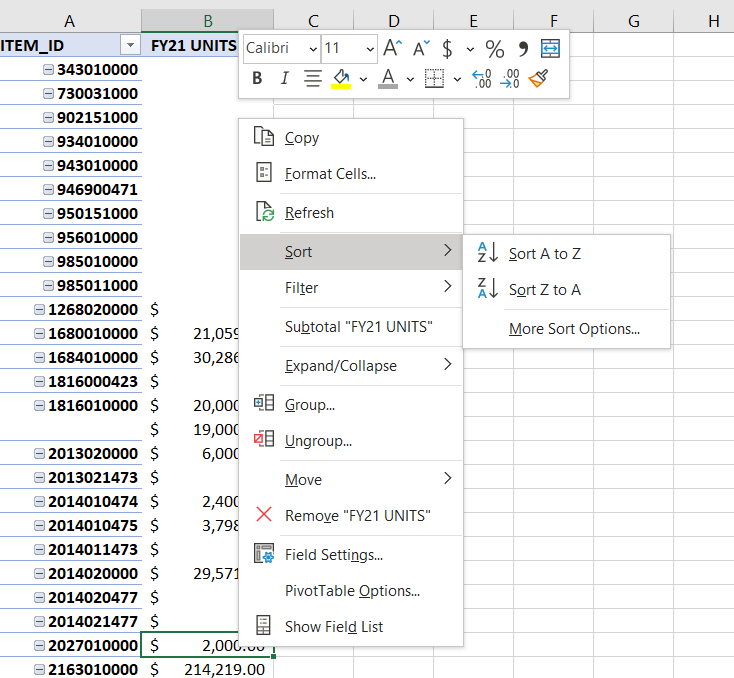This screenshot has width=734, height=678.
Task: Open fill color dropdown arrow
Action: point(363,79)
